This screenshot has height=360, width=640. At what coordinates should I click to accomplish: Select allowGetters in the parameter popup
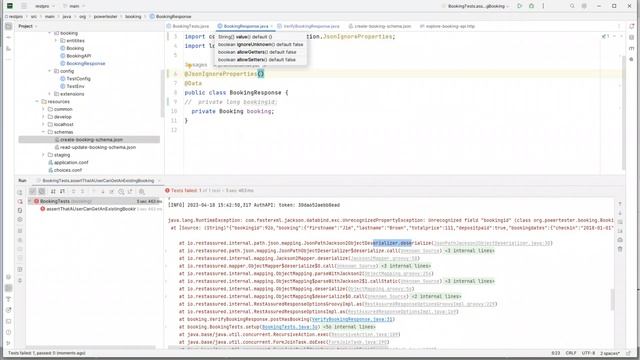pos(257,52)
